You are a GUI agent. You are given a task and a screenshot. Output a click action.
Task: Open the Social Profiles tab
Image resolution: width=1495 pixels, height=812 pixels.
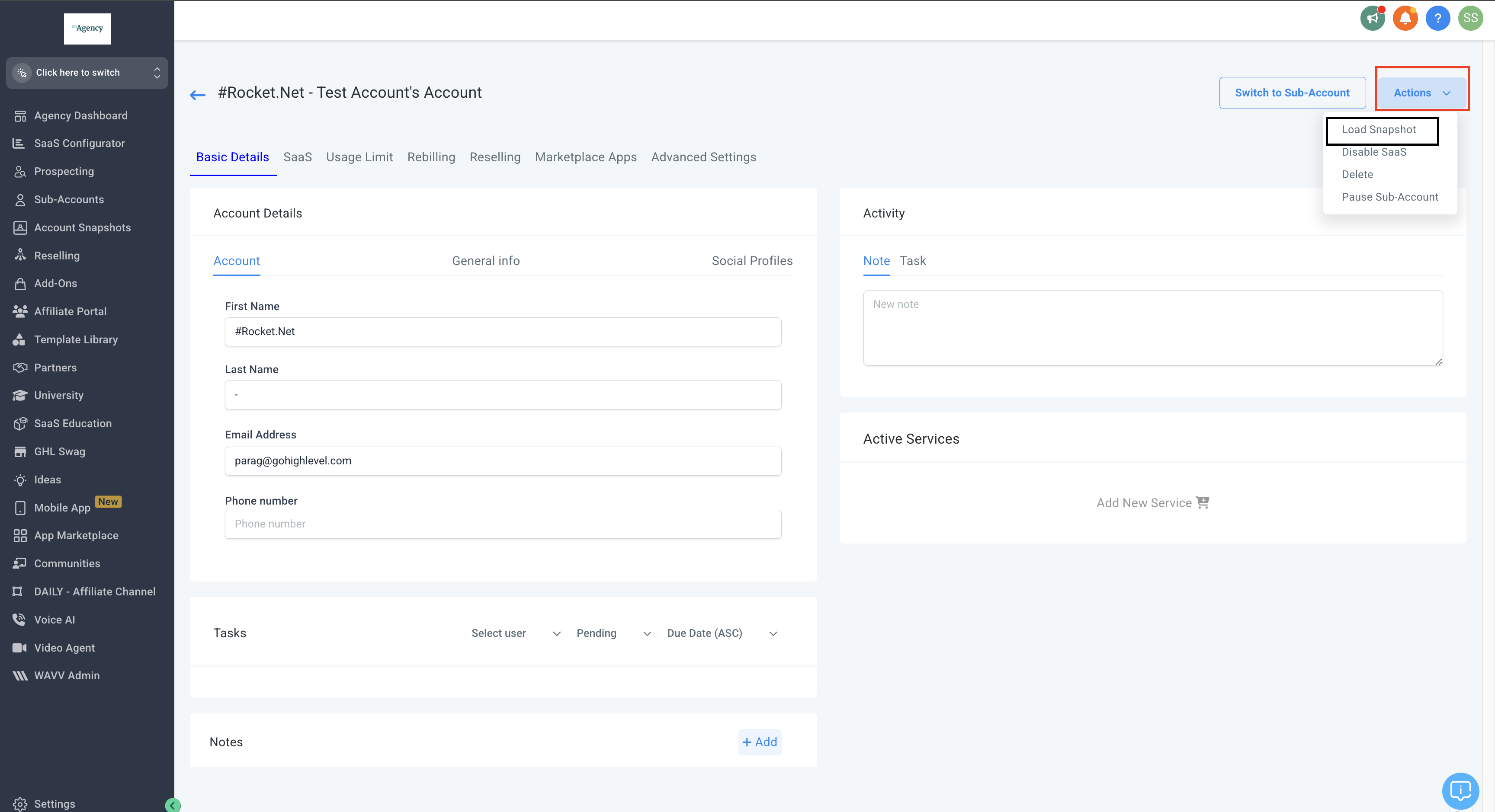(751, 261)
